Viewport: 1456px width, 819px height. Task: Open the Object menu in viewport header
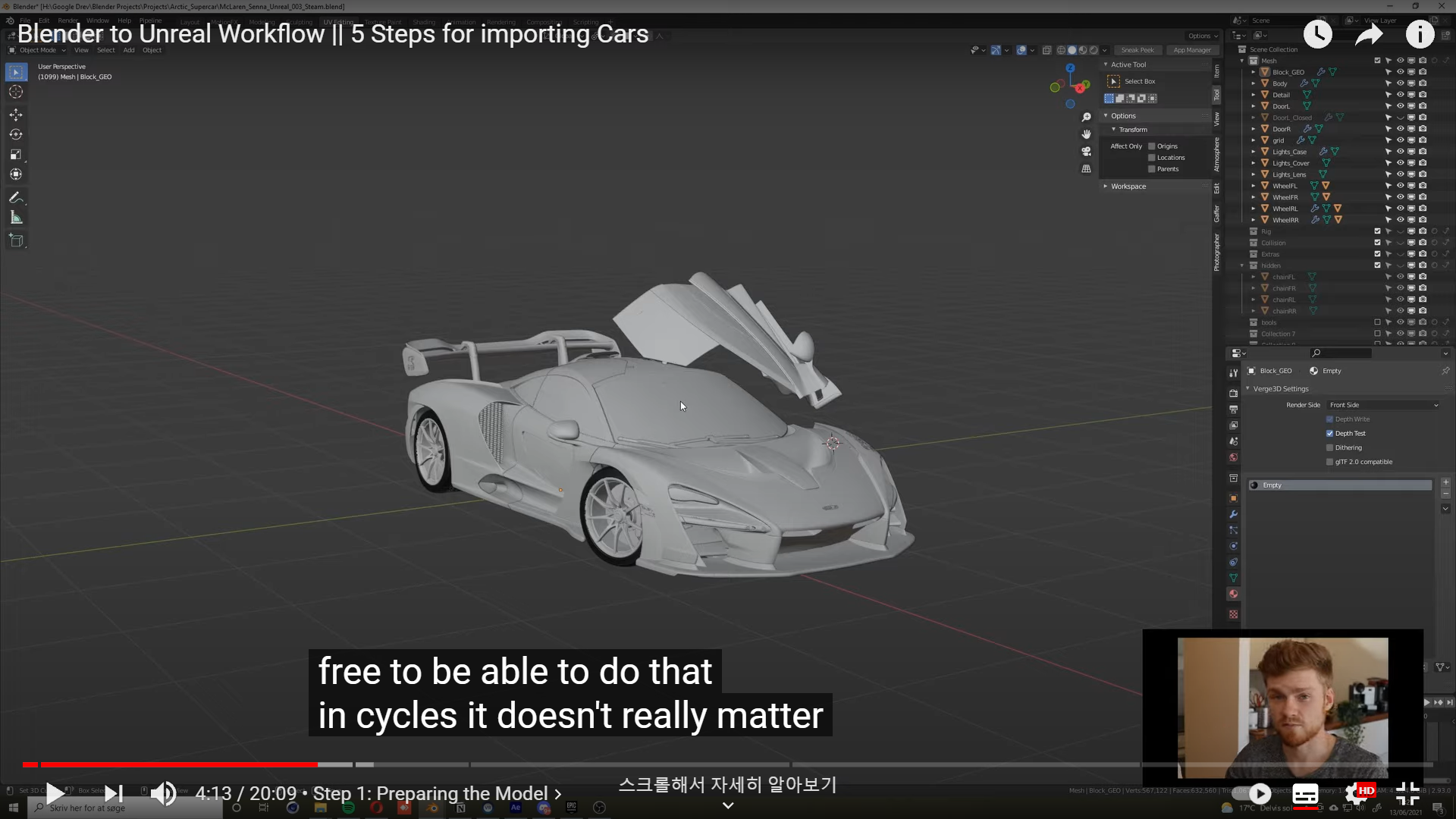152,50
